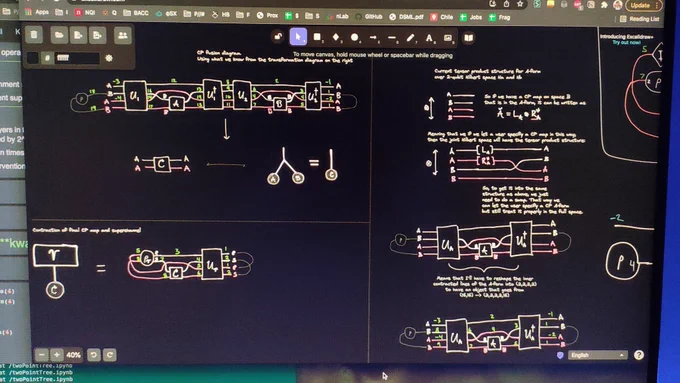Expand the PjW bookmark folder

click(x=194, y=14)
